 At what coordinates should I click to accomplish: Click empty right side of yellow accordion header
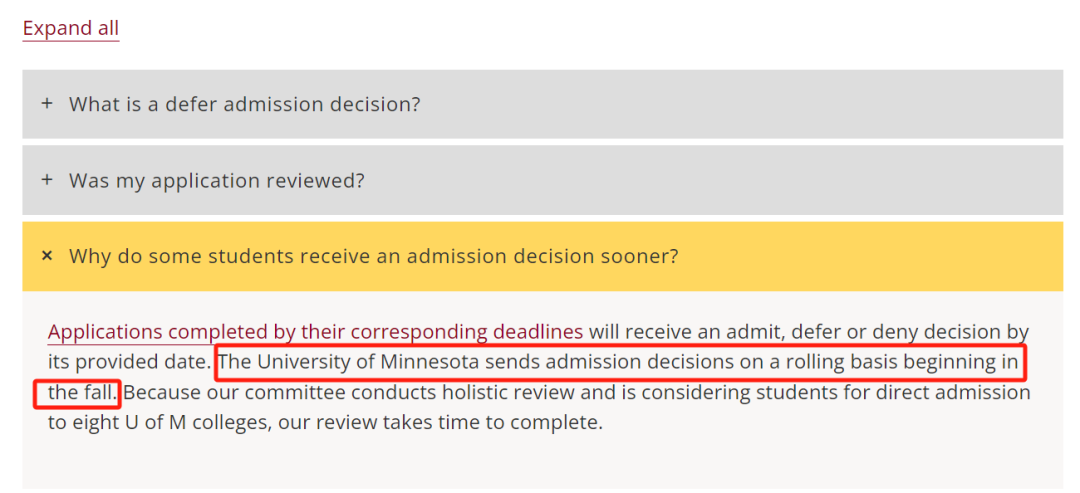point(870,256)
